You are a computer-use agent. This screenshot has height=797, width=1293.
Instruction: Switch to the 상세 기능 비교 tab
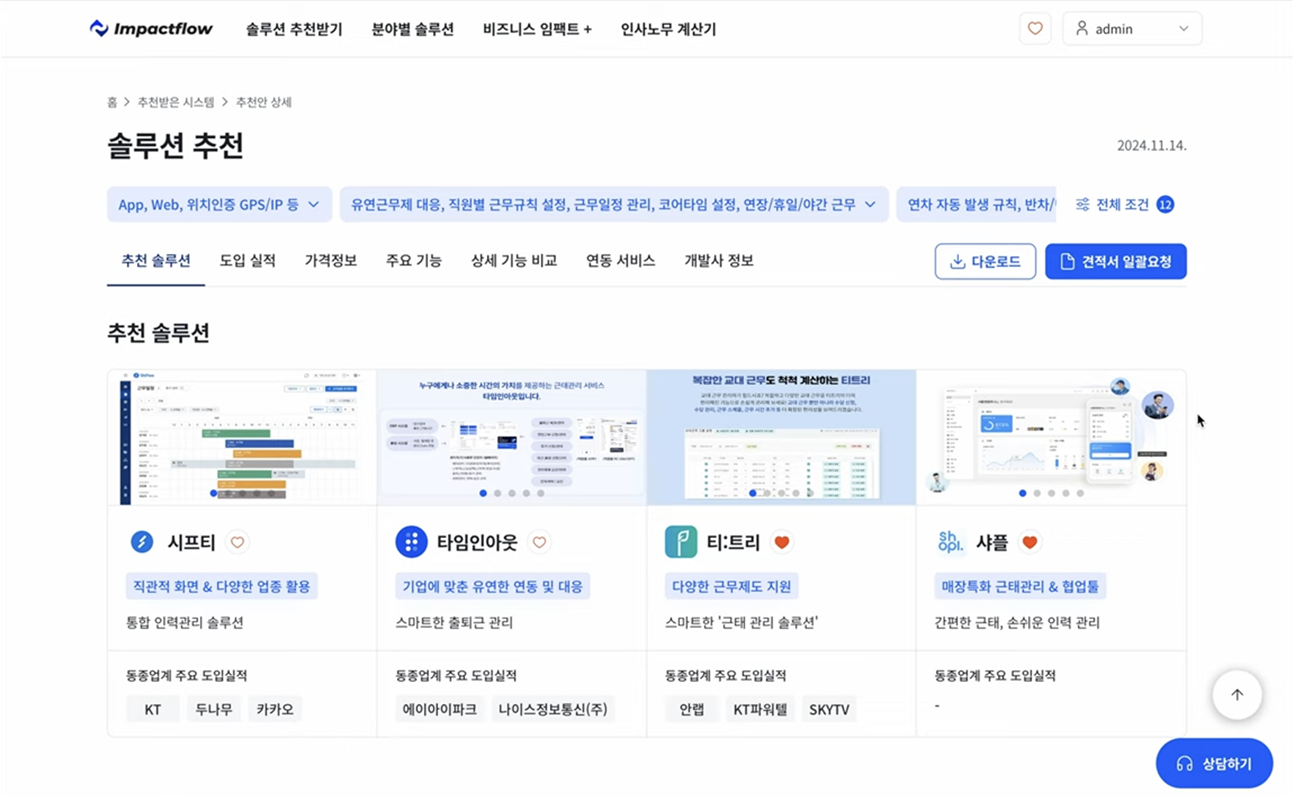tap(514, 261)
